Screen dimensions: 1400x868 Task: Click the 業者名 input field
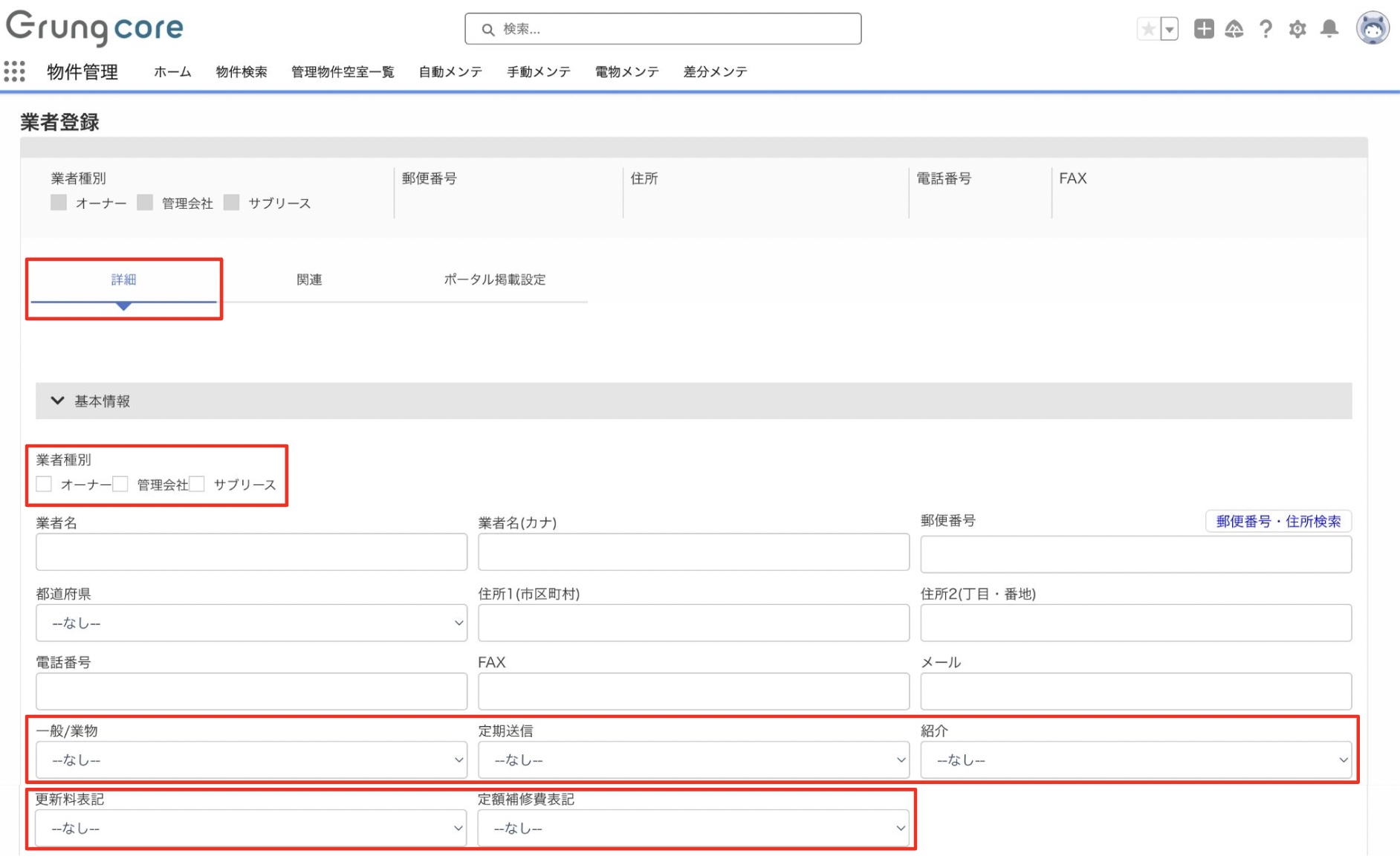pyautogui.click(x=251, y=552)
